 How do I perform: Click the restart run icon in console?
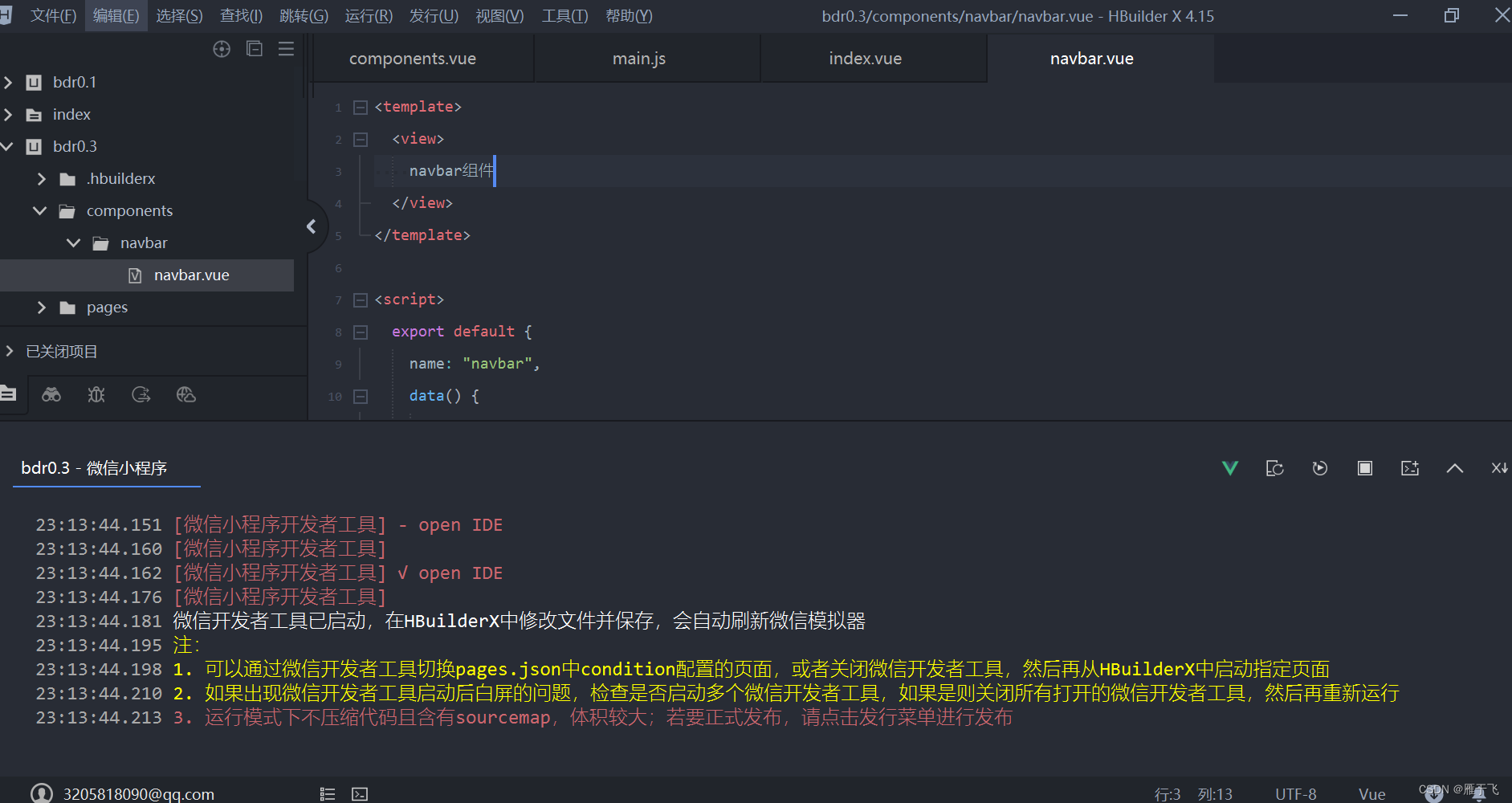[1320, 468]
